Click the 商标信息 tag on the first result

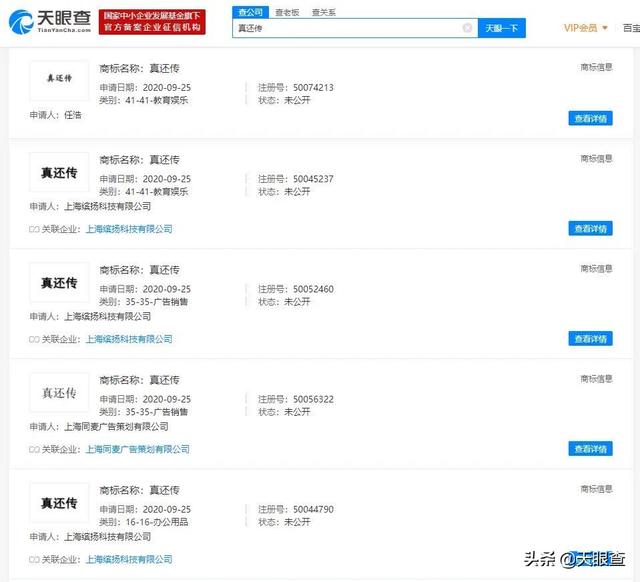click(x=596, y=67)
